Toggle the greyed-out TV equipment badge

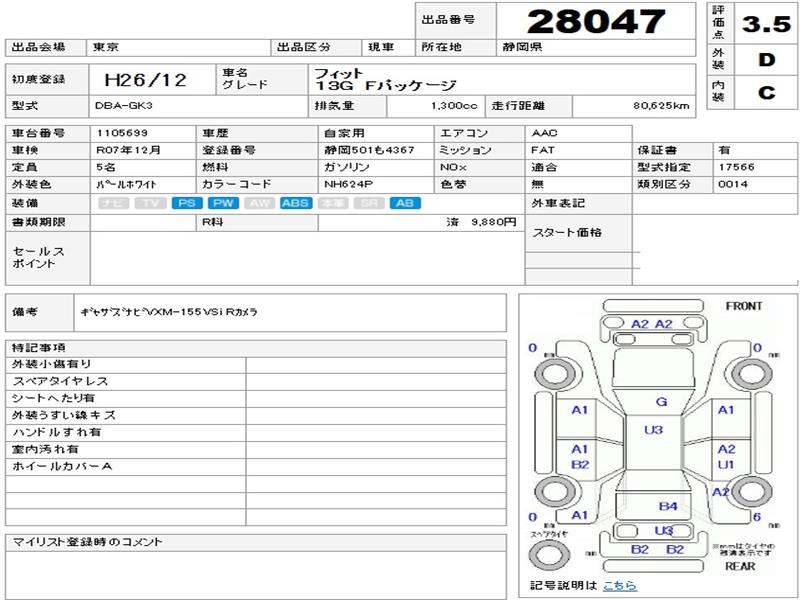point(150,203)
